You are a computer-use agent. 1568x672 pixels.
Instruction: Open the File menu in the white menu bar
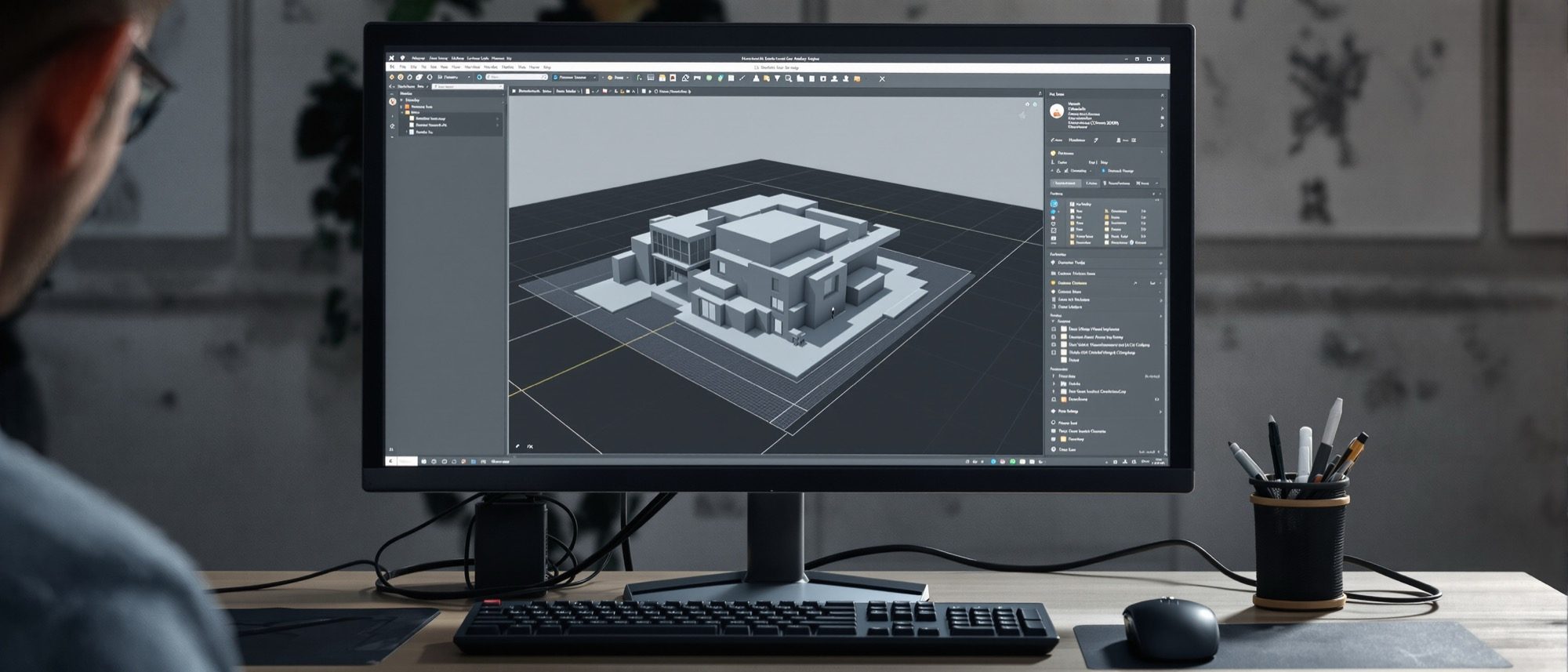click(x=402, y=67)
